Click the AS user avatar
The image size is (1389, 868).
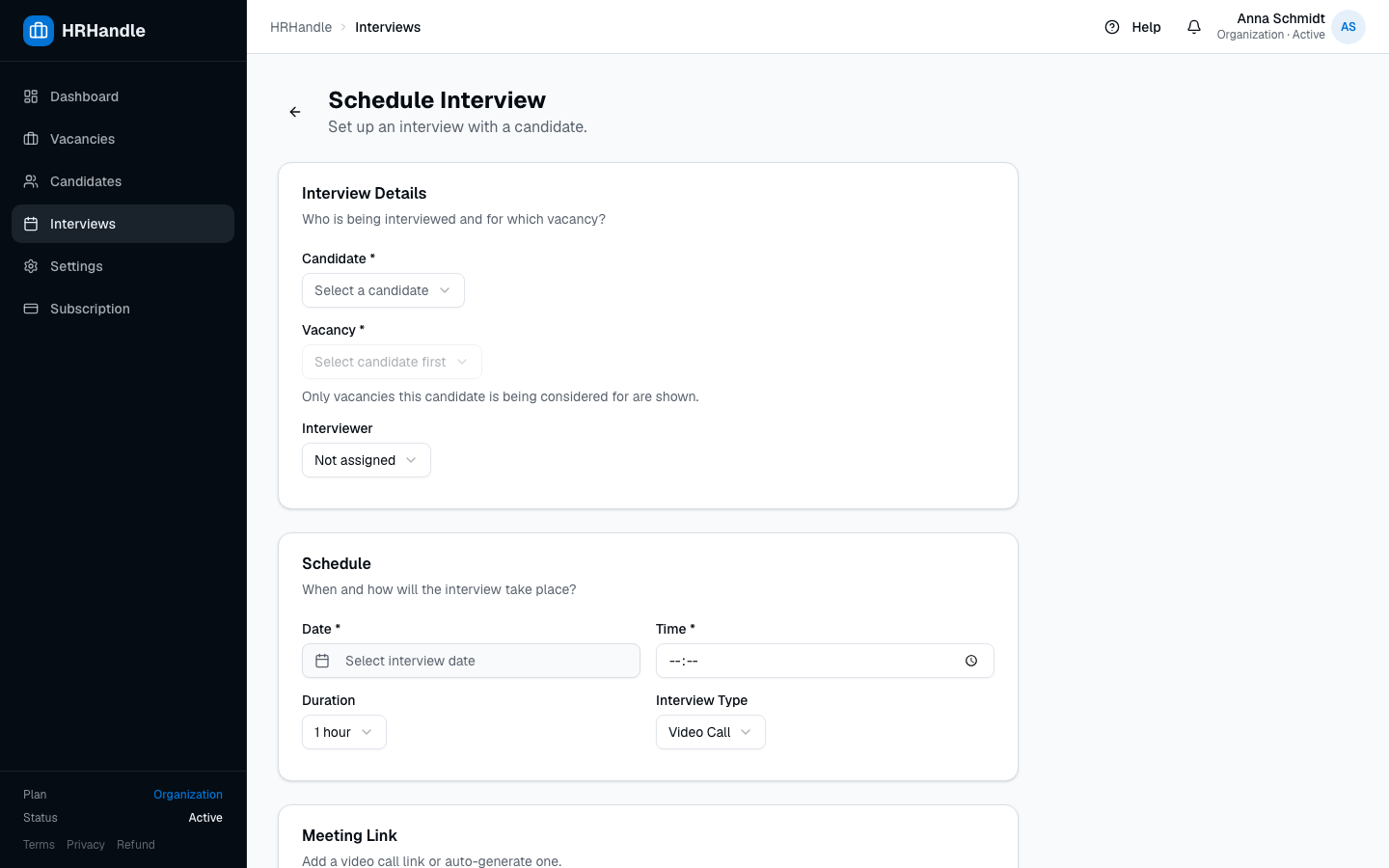point(1348,27)
